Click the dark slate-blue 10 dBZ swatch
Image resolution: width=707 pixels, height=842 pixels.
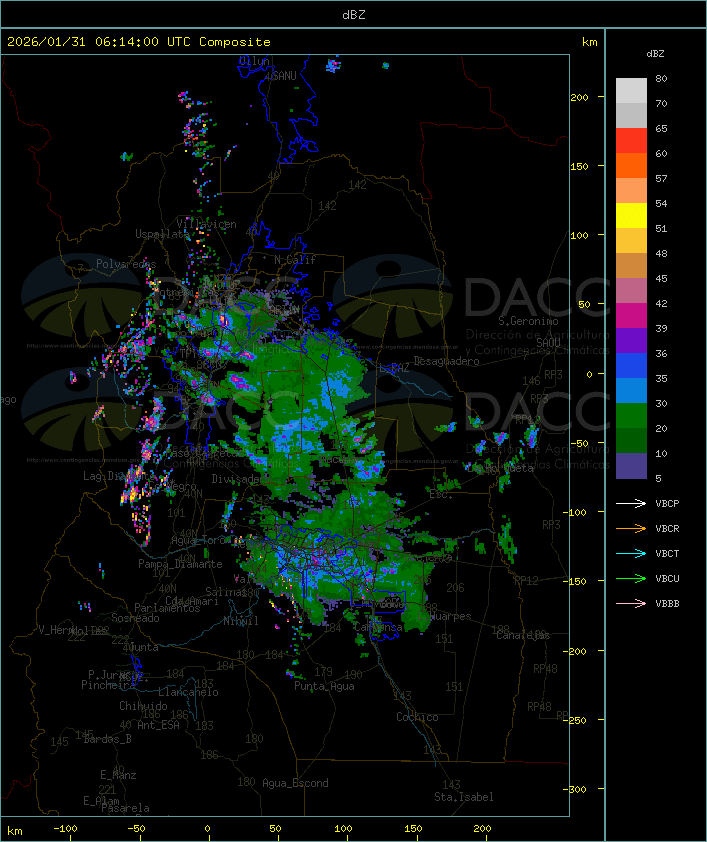[x=631, y=466]
